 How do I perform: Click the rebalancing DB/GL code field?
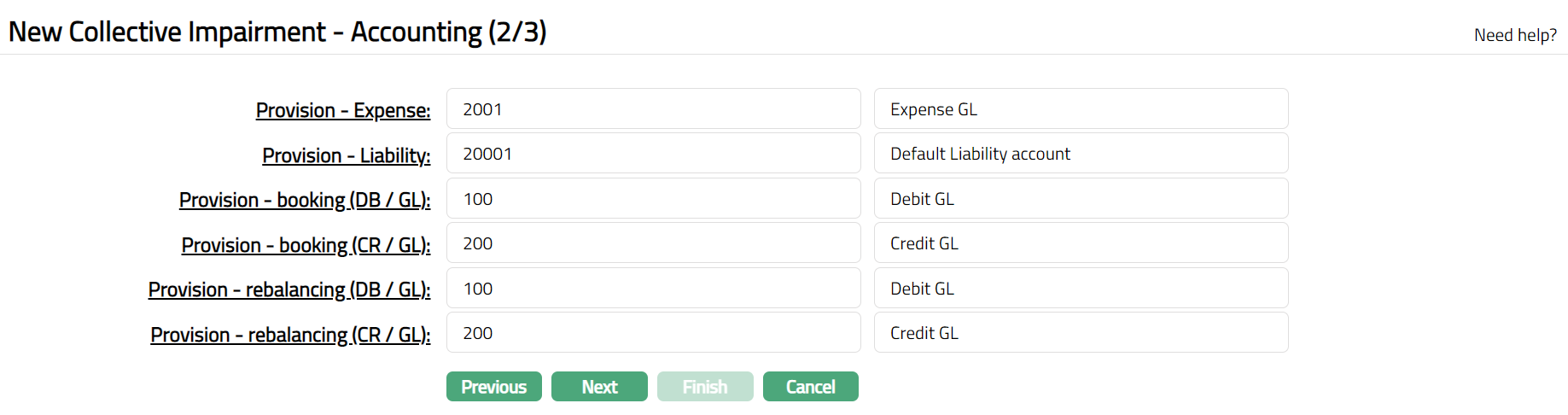[653, 289]
